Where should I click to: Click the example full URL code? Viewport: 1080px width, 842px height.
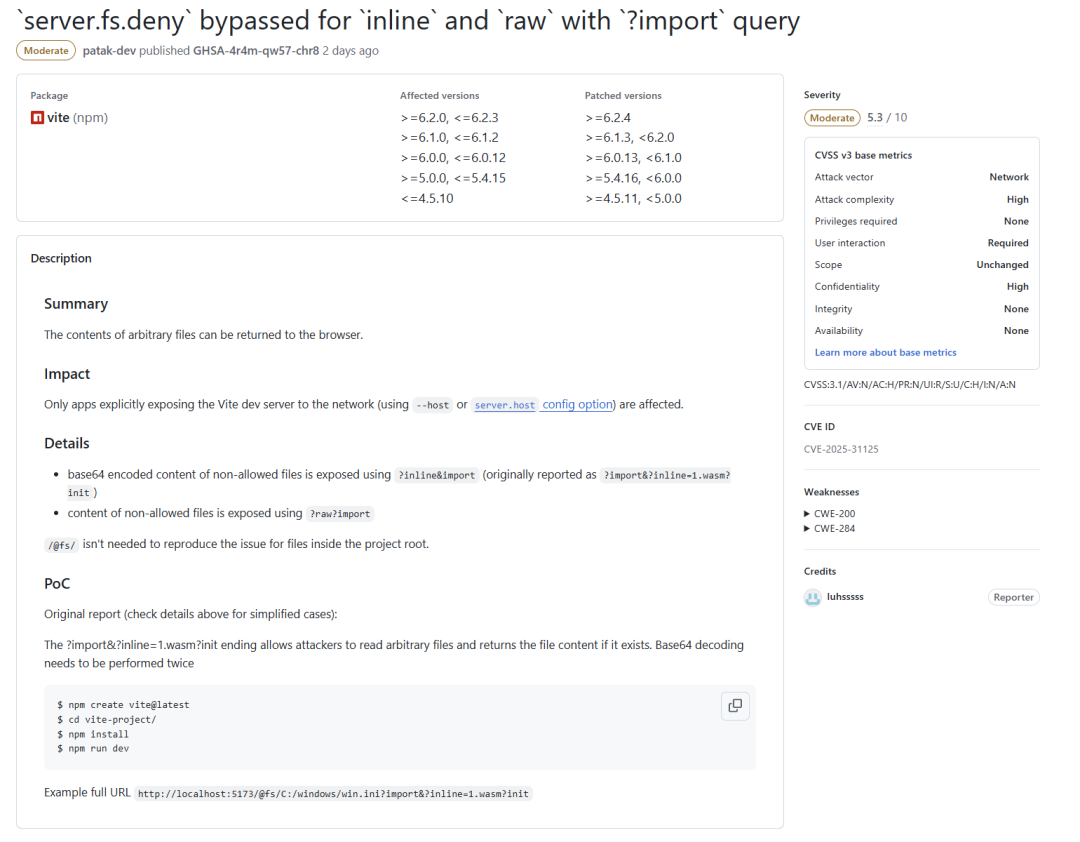[x=333, y=794]
